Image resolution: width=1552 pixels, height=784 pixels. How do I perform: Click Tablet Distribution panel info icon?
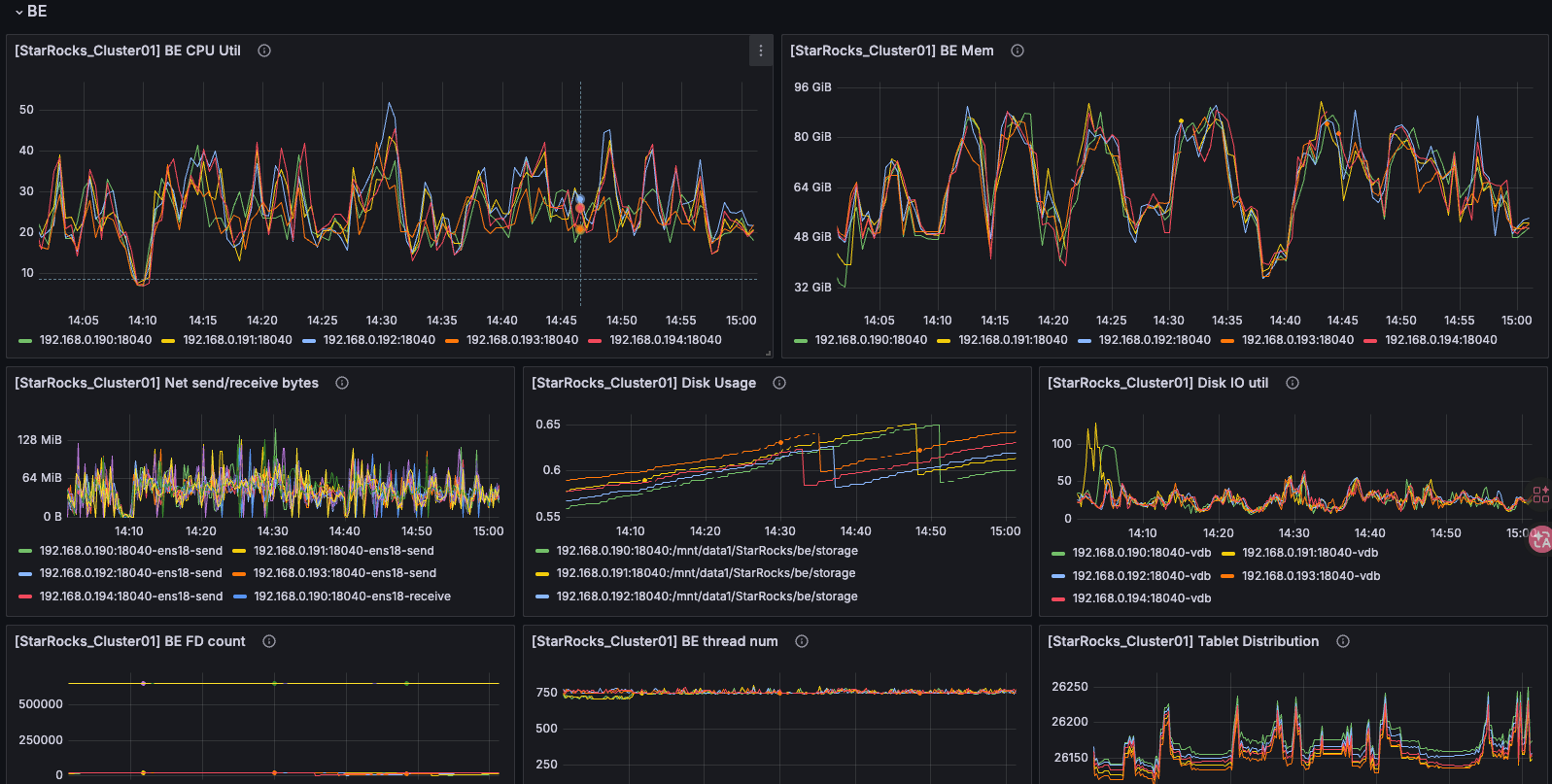pyautogui.click(x=1343, y=641)
